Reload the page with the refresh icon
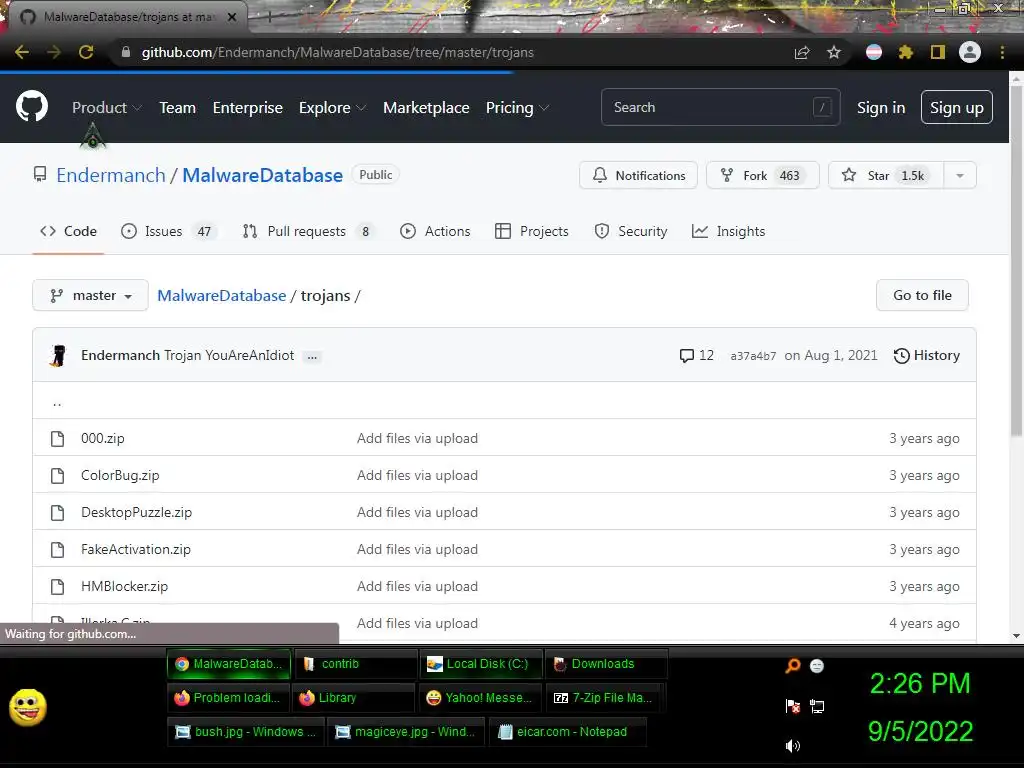The height and width of the screenshot is (768, 1024). tap(86, 52)
